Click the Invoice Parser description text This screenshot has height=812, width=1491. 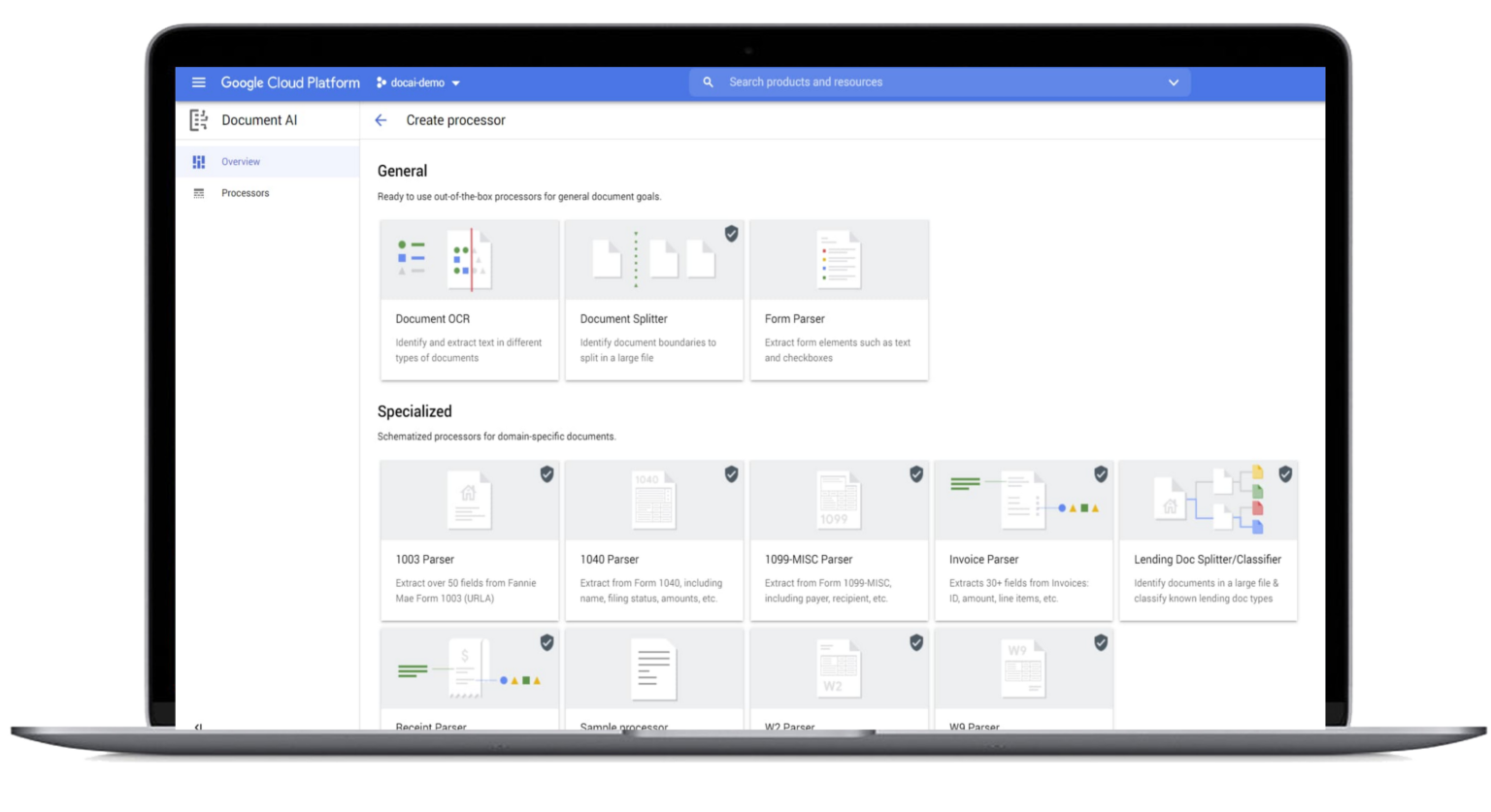pyautogui.click(x=1019, y=591)
